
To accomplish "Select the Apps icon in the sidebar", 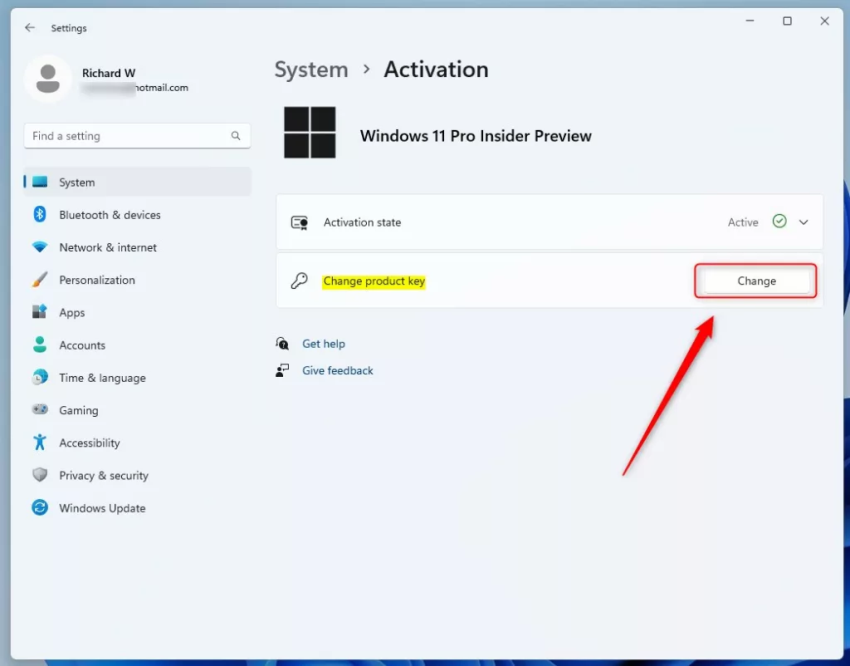I will pyautogui.click(x=37, y=312).
